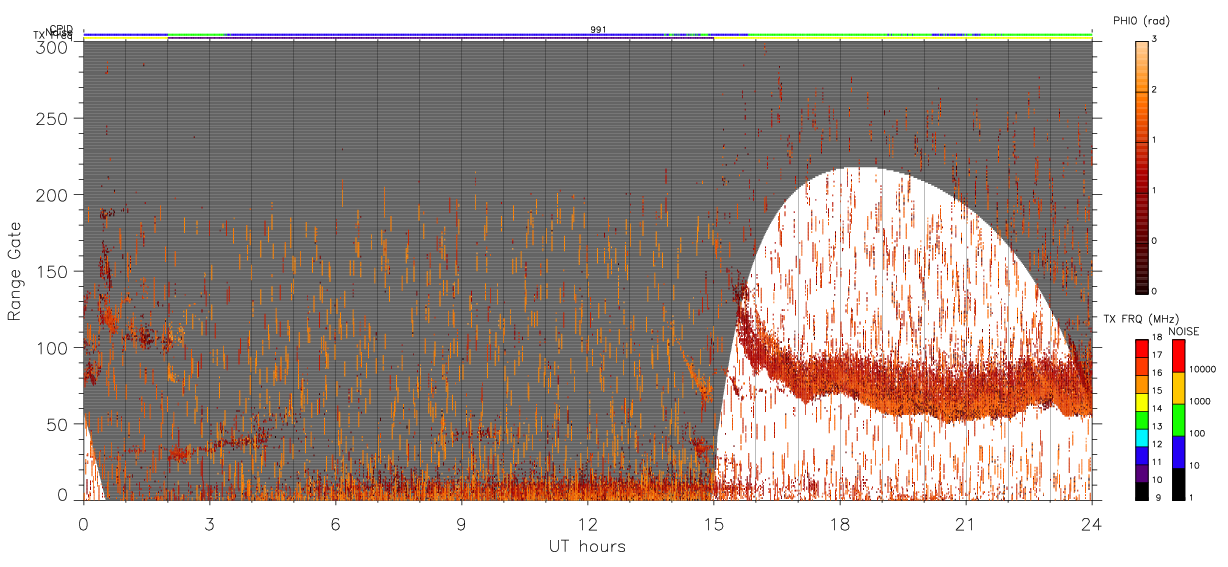Click the NOISE legend value 100
Image resolution: width=1228 pixels, height=567 pixels.
(x=1197, y=433)
